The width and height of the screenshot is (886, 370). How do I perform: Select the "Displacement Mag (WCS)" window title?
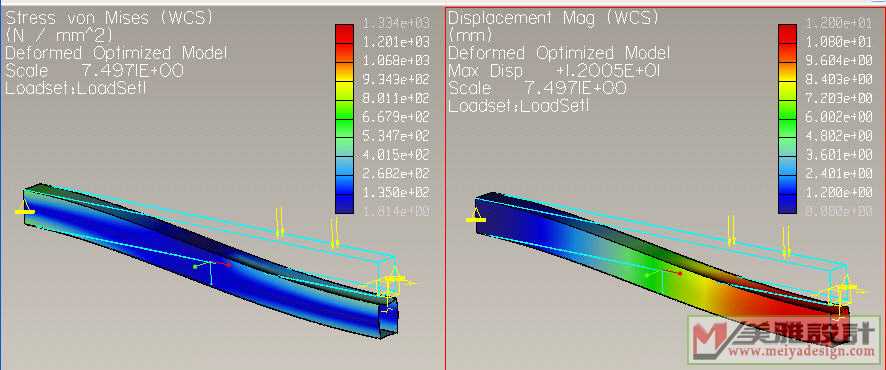553,18
